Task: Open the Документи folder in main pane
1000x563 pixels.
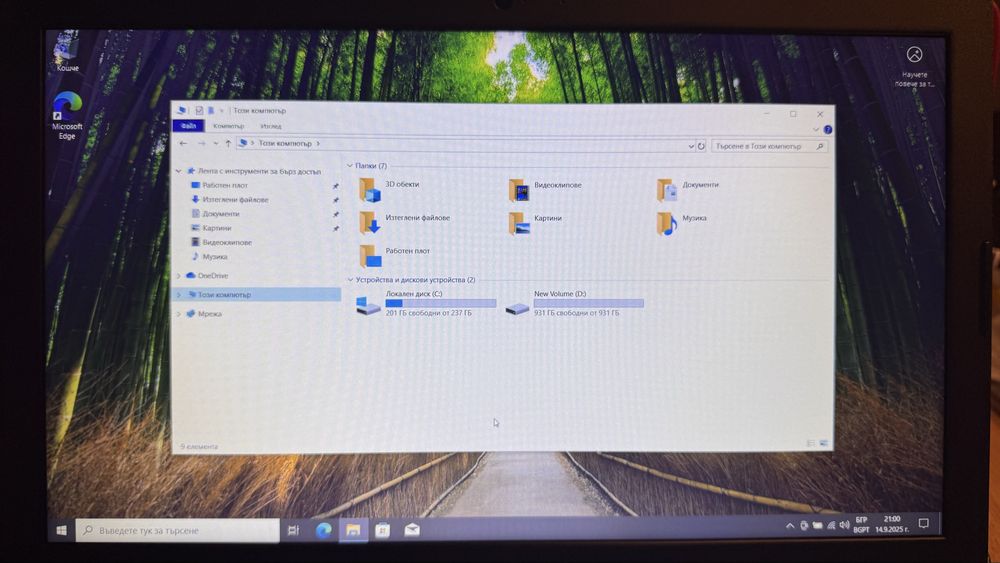Action: (688, 189)
